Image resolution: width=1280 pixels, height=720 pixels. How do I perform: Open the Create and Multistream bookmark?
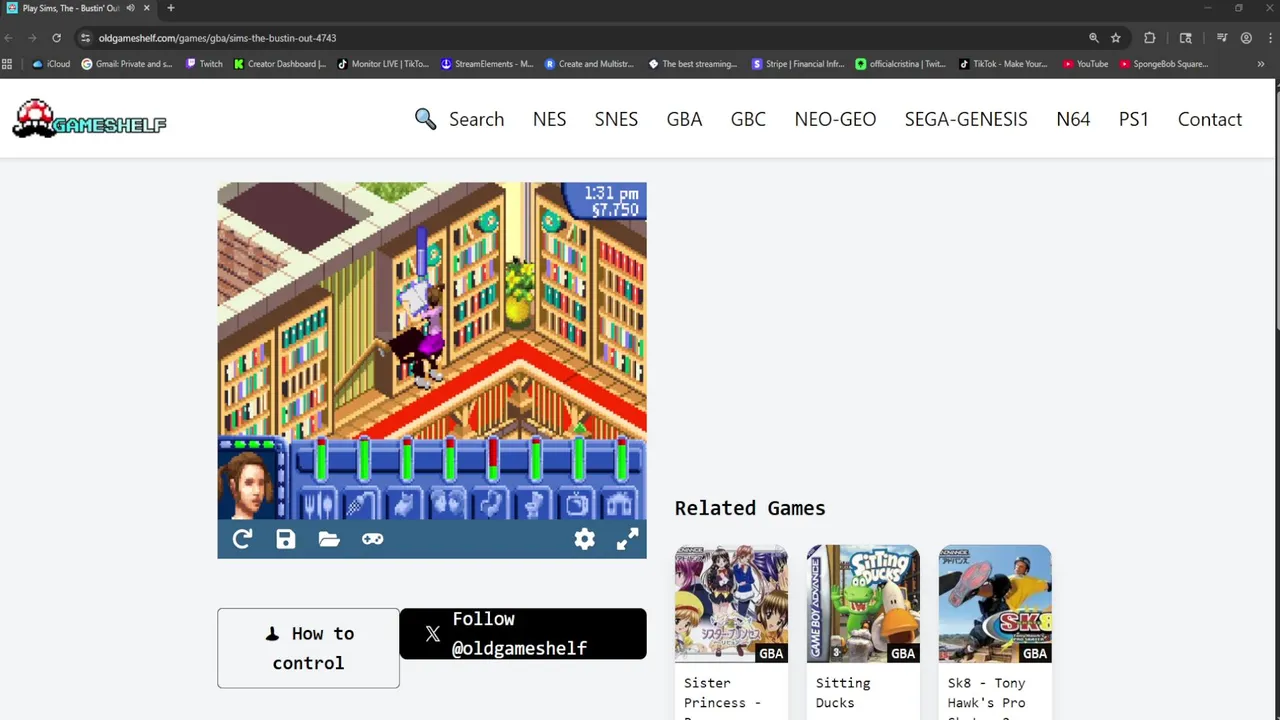(x=590, y=64)
